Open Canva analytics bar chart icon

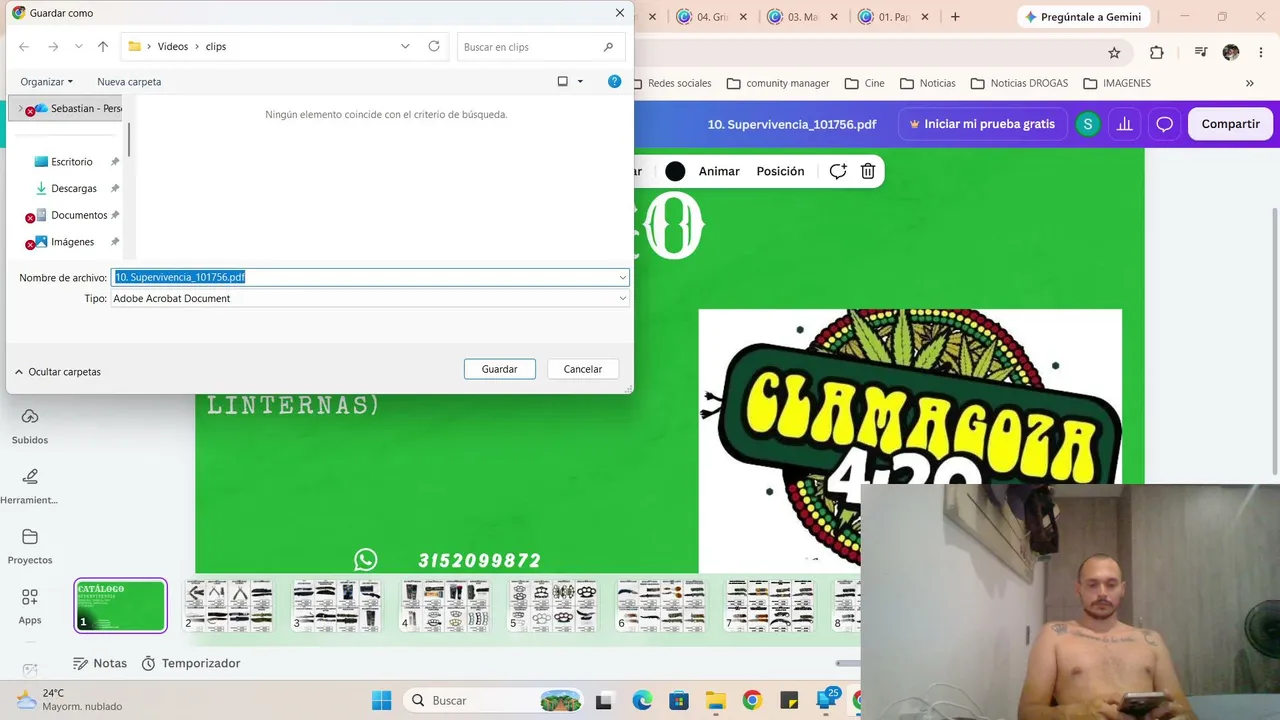1125,124
